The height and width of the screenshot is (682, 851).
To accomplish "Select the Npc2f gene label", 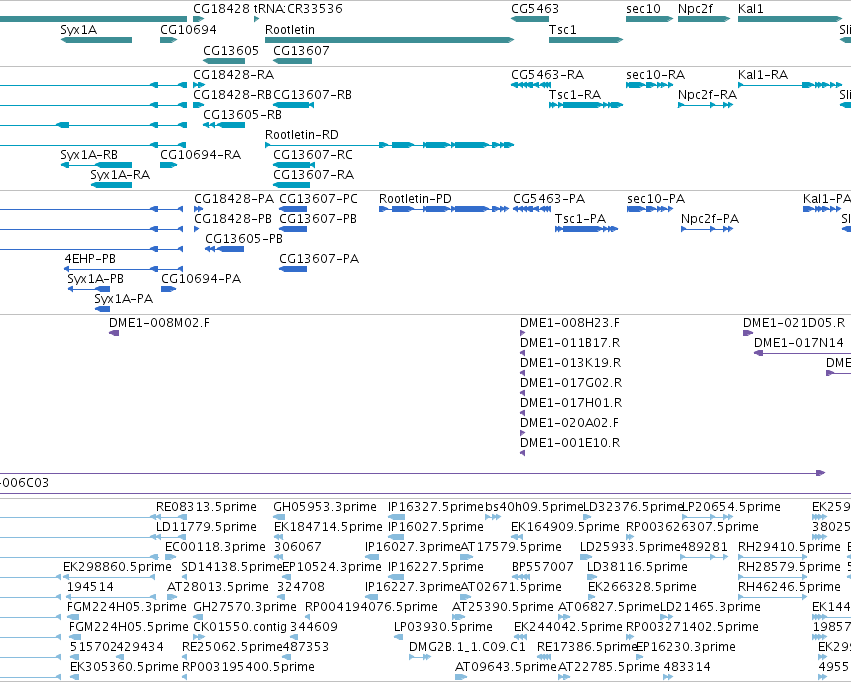I will click(695, 9).
